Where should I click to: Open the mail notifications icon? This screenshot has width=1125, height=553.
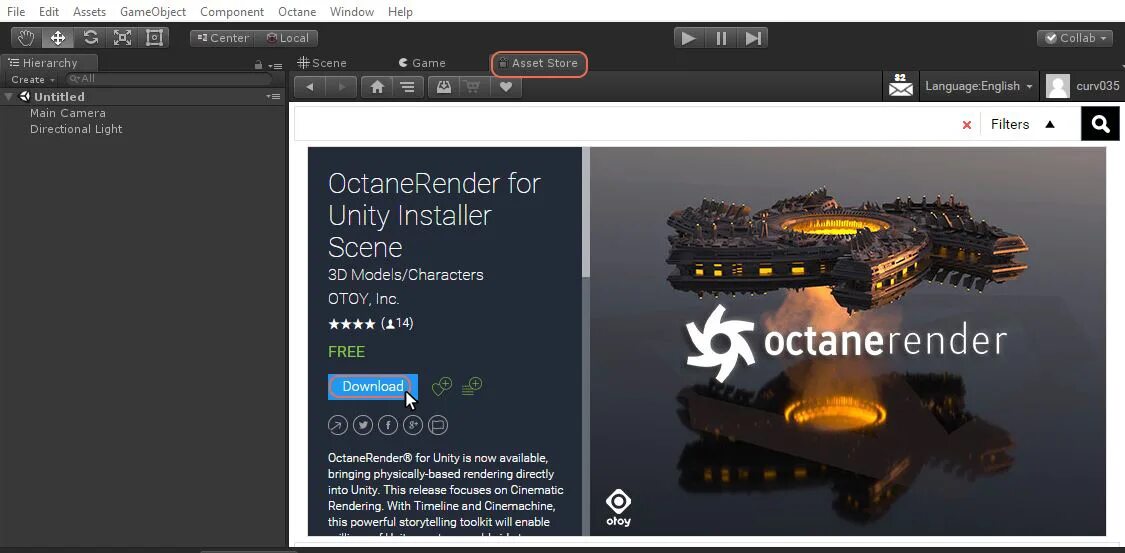point(900,85)
